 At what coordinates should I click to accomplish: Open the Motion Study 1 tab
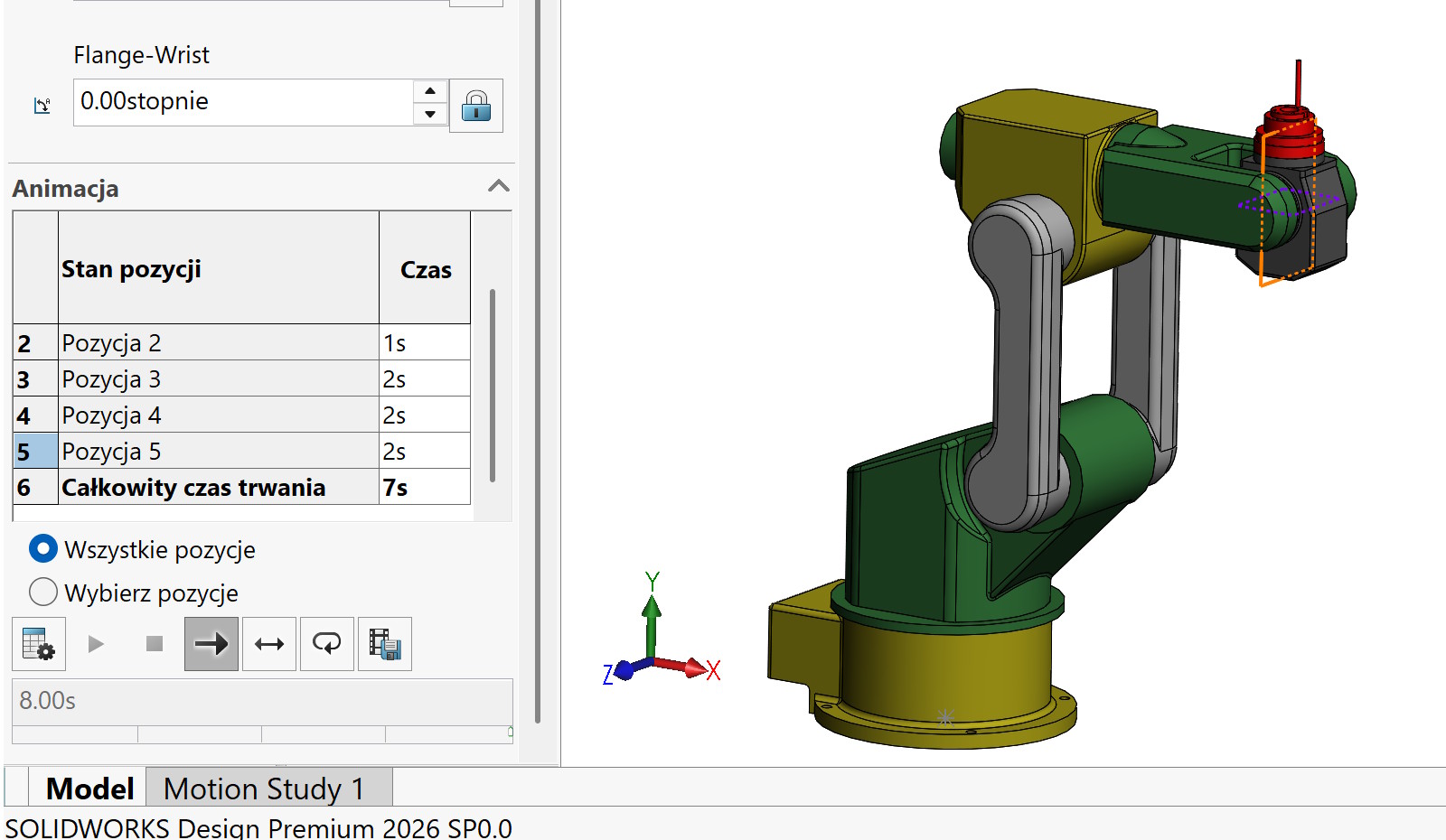click(264, 789)
